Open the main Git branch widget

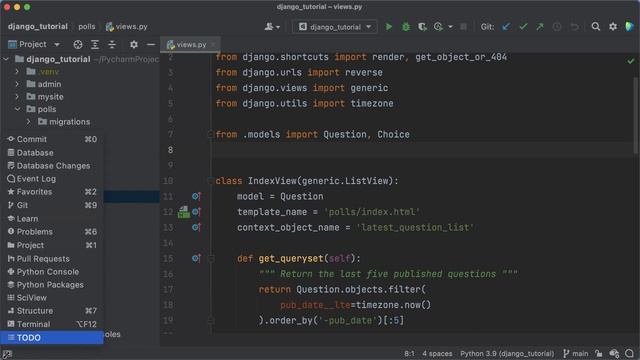(x=576, y=354)
